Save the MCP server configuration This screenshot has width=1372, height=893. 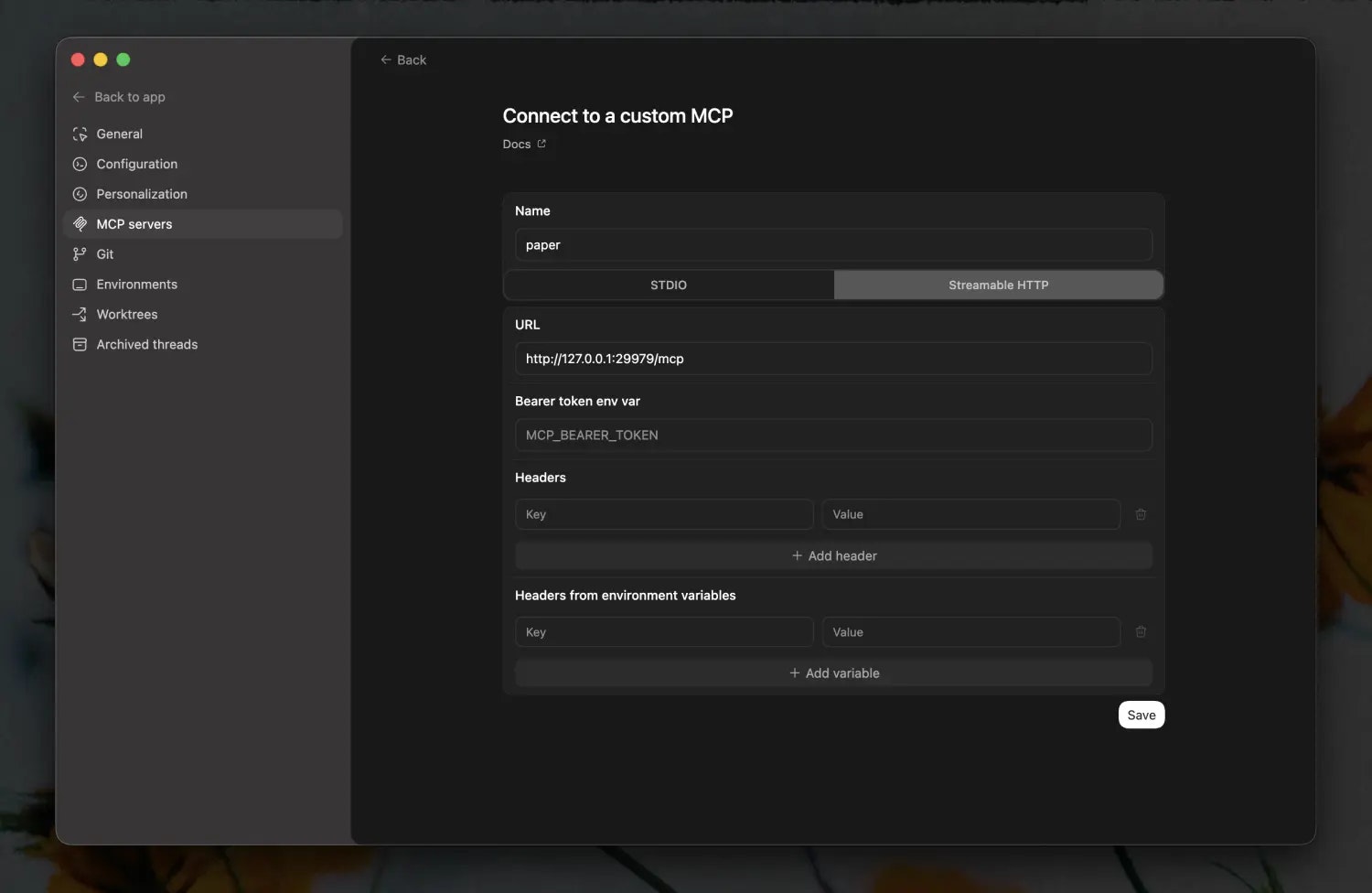[1141, 715]
